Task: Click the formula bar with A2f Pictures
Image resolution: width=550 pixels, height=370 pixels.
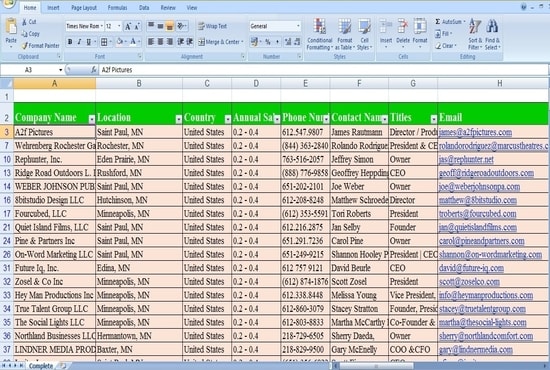Action: (323, 70)
